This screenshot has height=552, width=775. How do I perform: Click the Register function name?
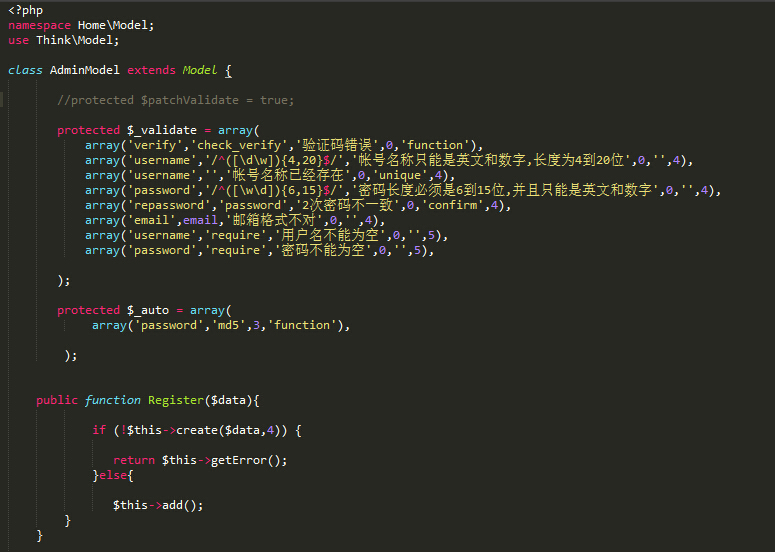175,400
